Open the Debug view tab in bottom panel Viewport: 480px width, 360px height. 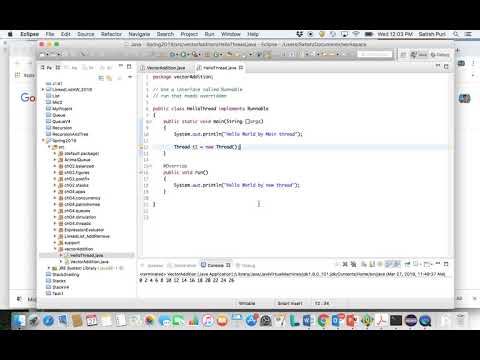pos(246,265)
